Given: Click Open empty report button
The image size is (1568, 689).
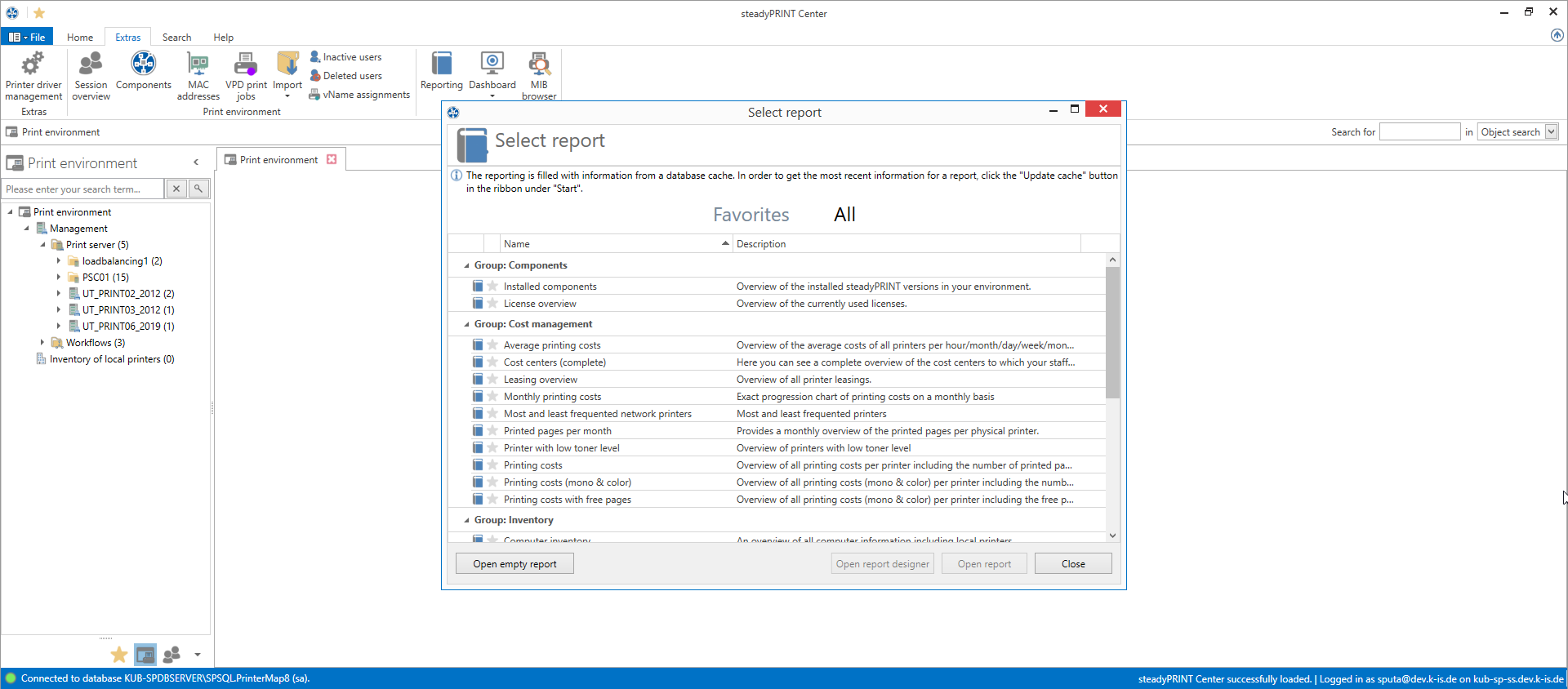Looking at the screenshot, I should tap(514, 563).
